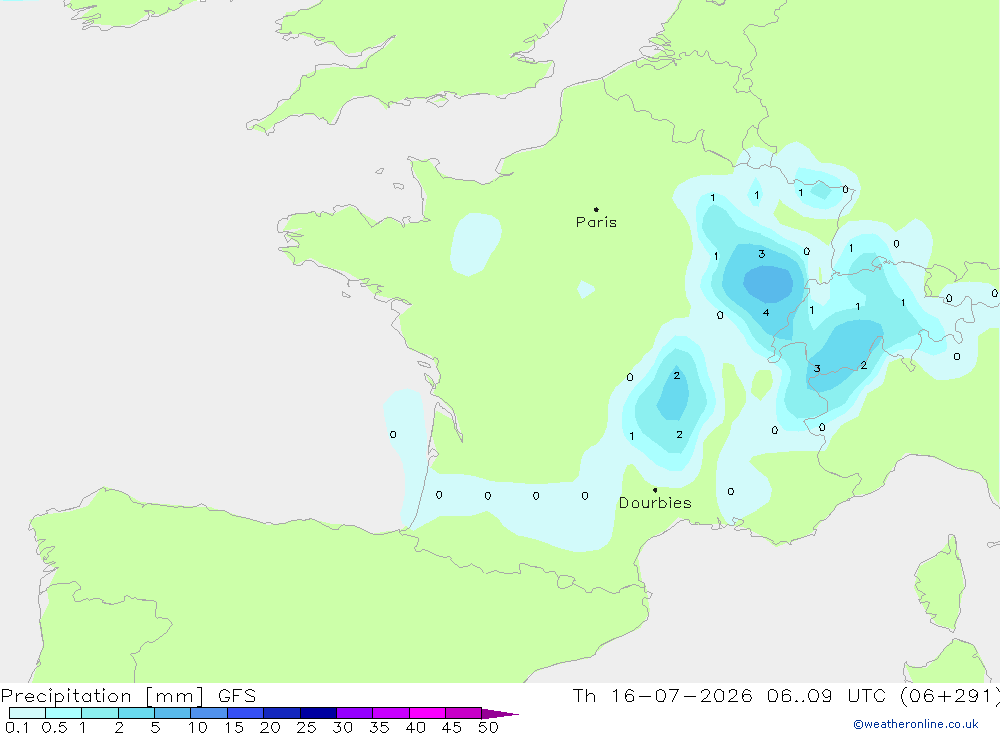
Task: Click the legend label 0.5
Action: click(54, 727)
